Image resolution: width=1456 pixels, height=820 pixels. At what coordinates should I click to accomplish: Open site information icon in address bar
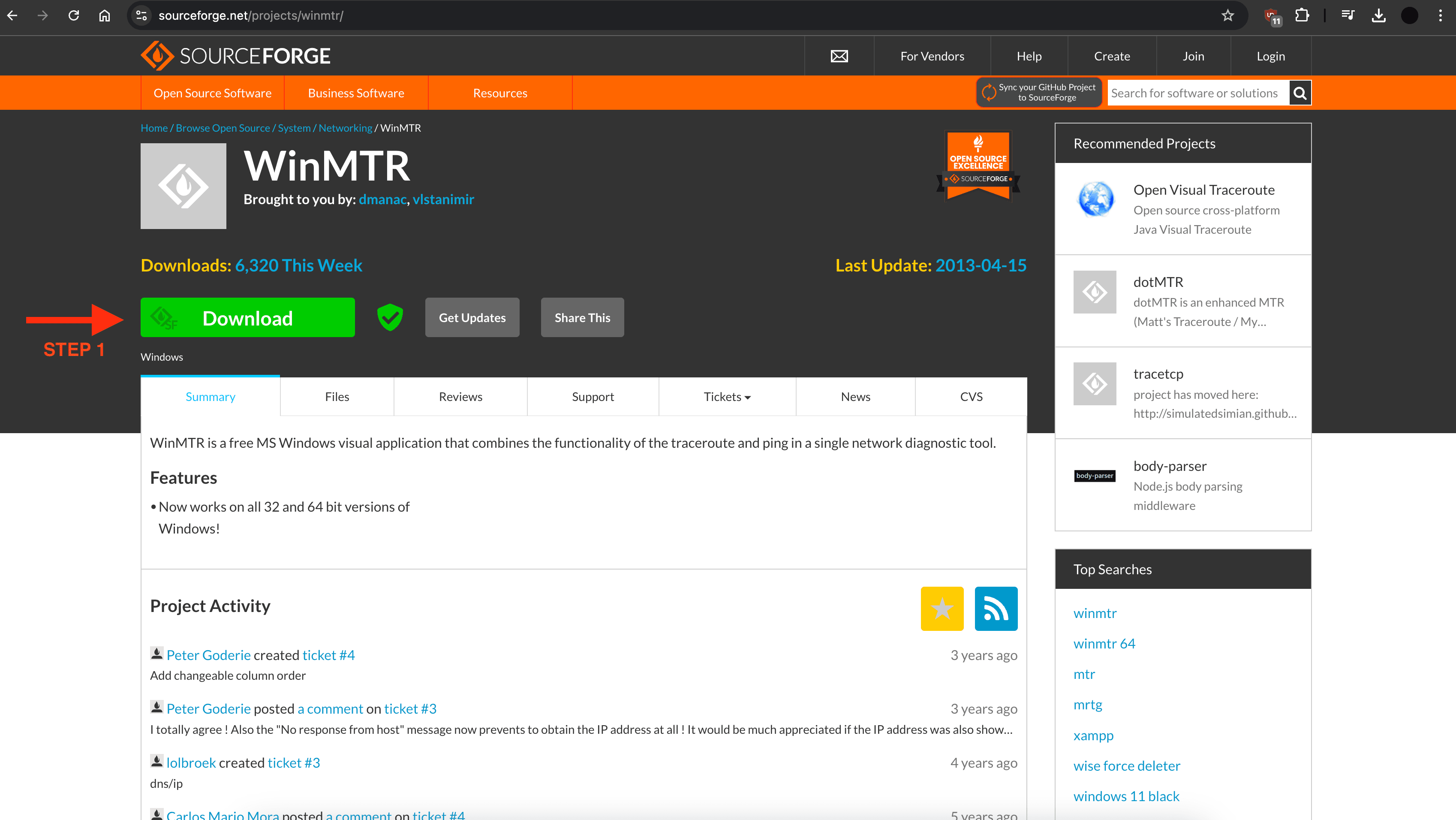[141, 15]
